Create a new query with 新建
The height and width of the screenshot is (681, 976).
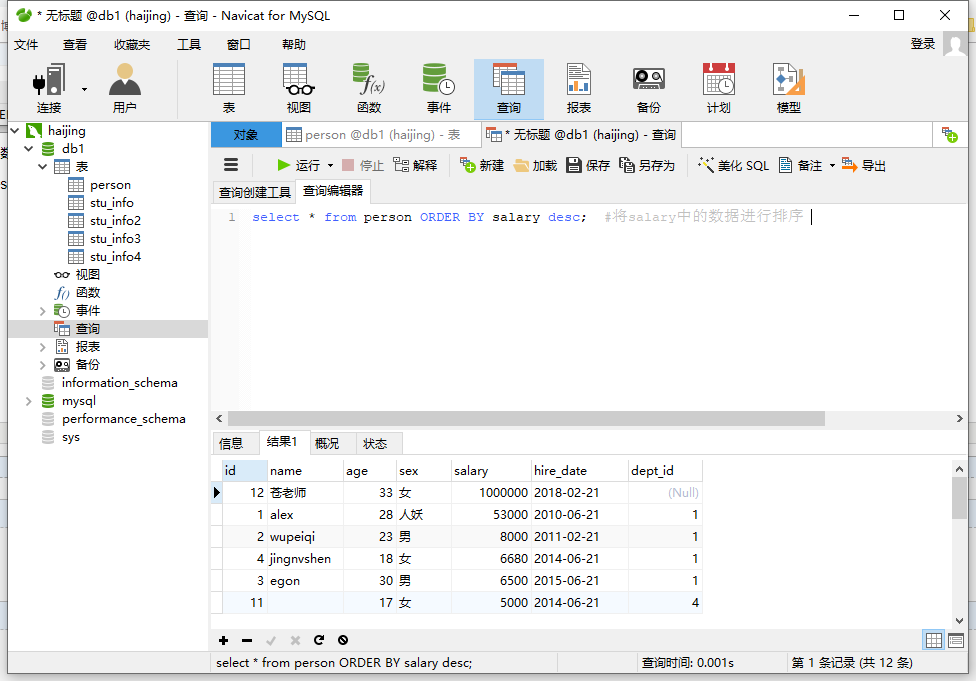pyautogui.click(x=482, y=165)
